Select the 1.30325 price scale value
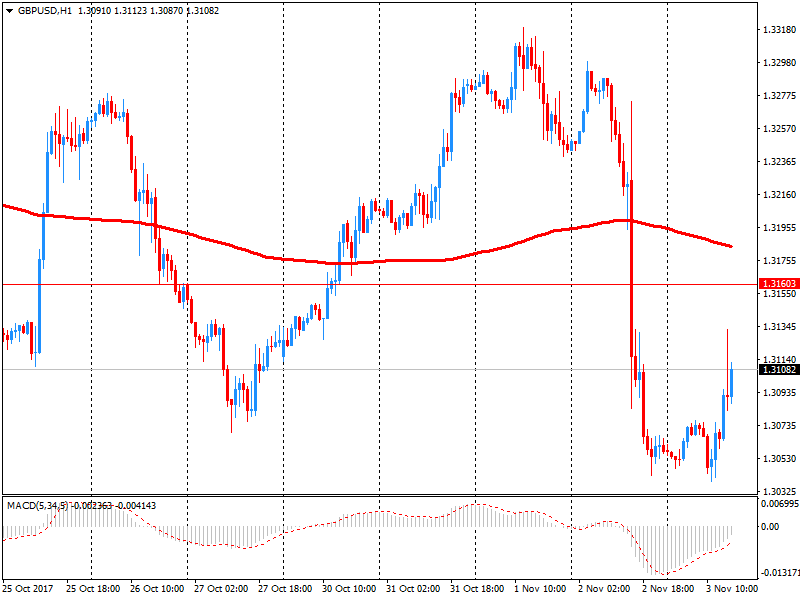This screenshot has width=800, height=600. tap(779, 491)
